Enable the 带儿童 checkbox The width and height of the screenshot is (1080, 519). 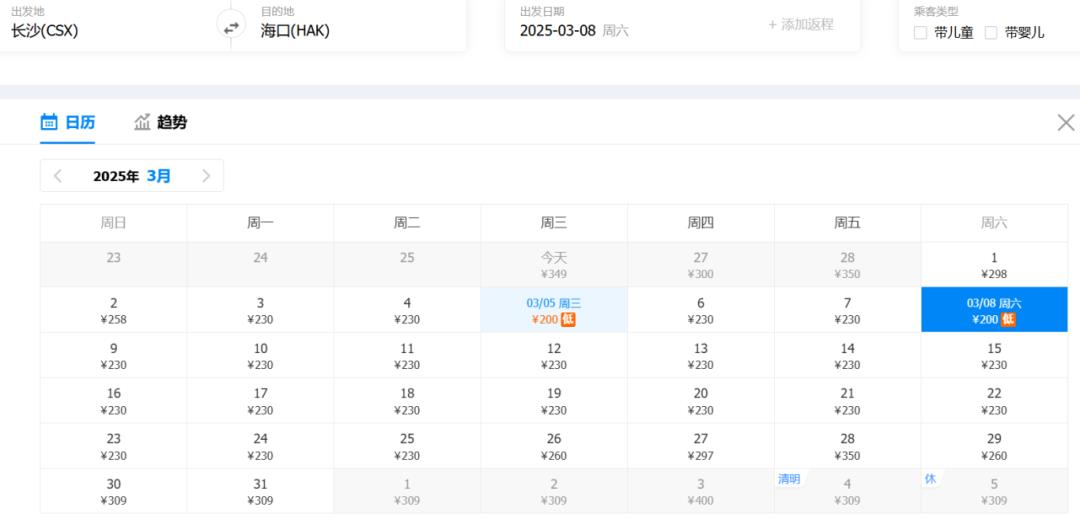coord(920,32)
